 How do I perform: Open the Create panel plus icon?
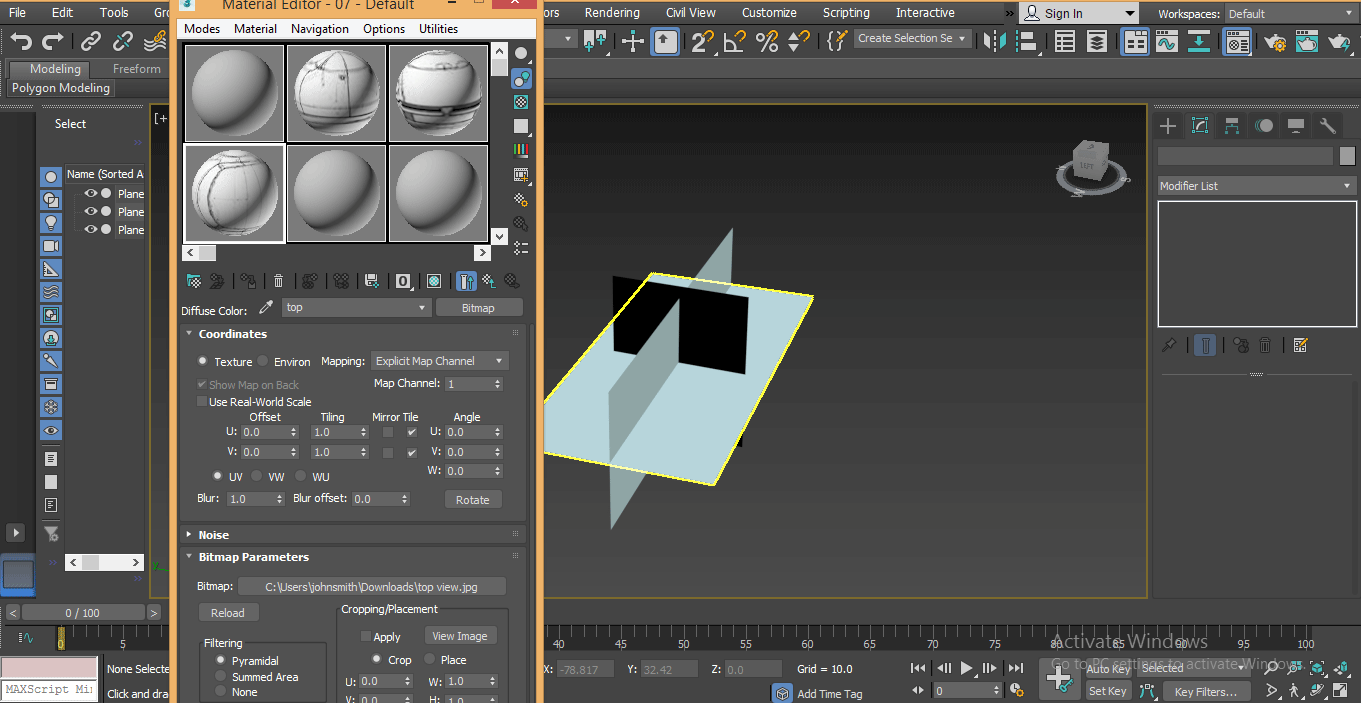[x=1167, y=126]
